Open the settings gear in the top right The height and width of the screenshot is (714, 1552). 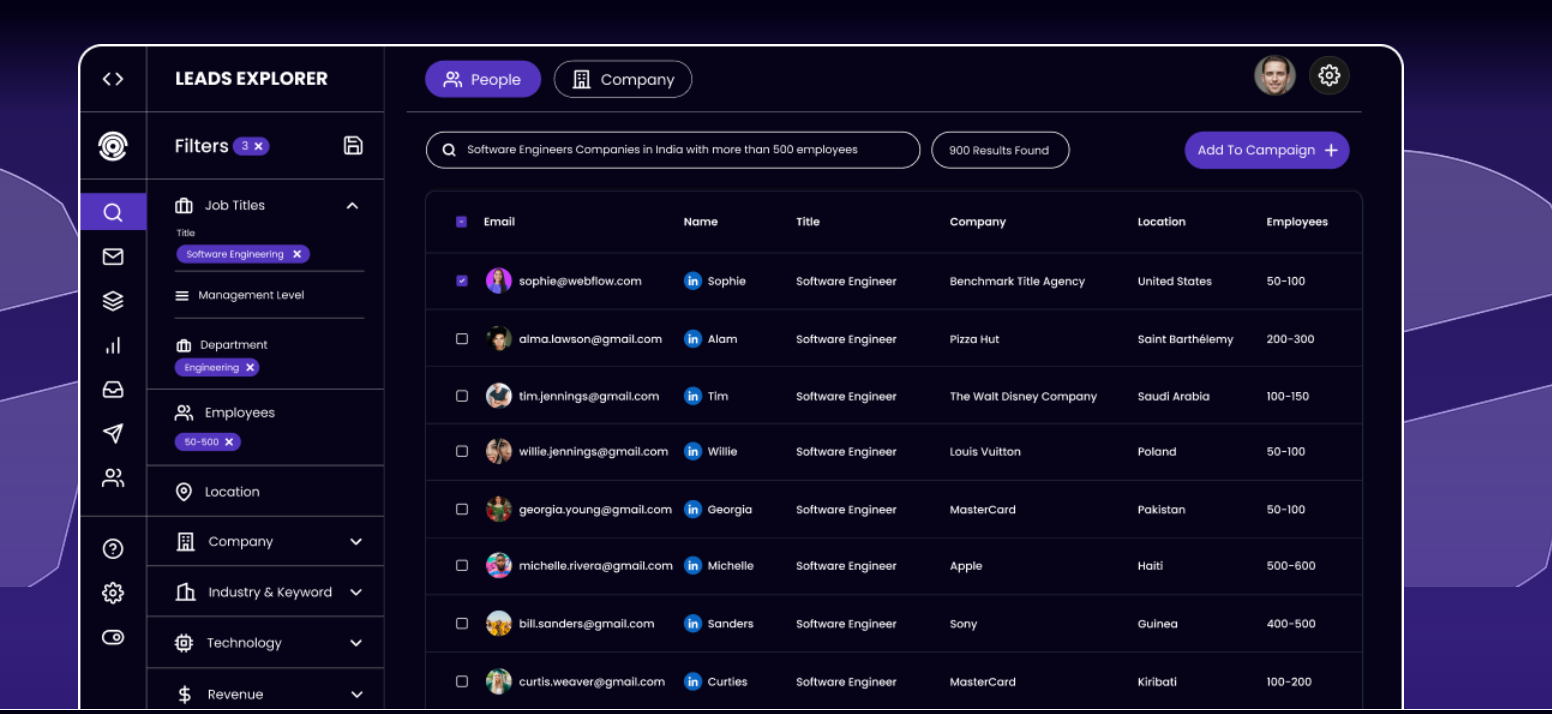coord(1329,75)
